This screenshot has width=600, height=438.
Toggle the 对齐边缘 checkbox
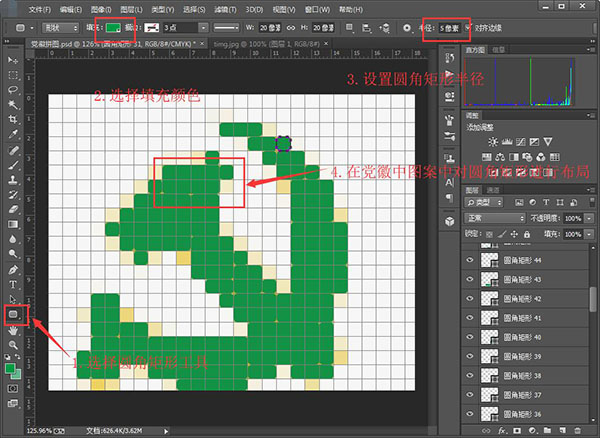click(468, 28)
